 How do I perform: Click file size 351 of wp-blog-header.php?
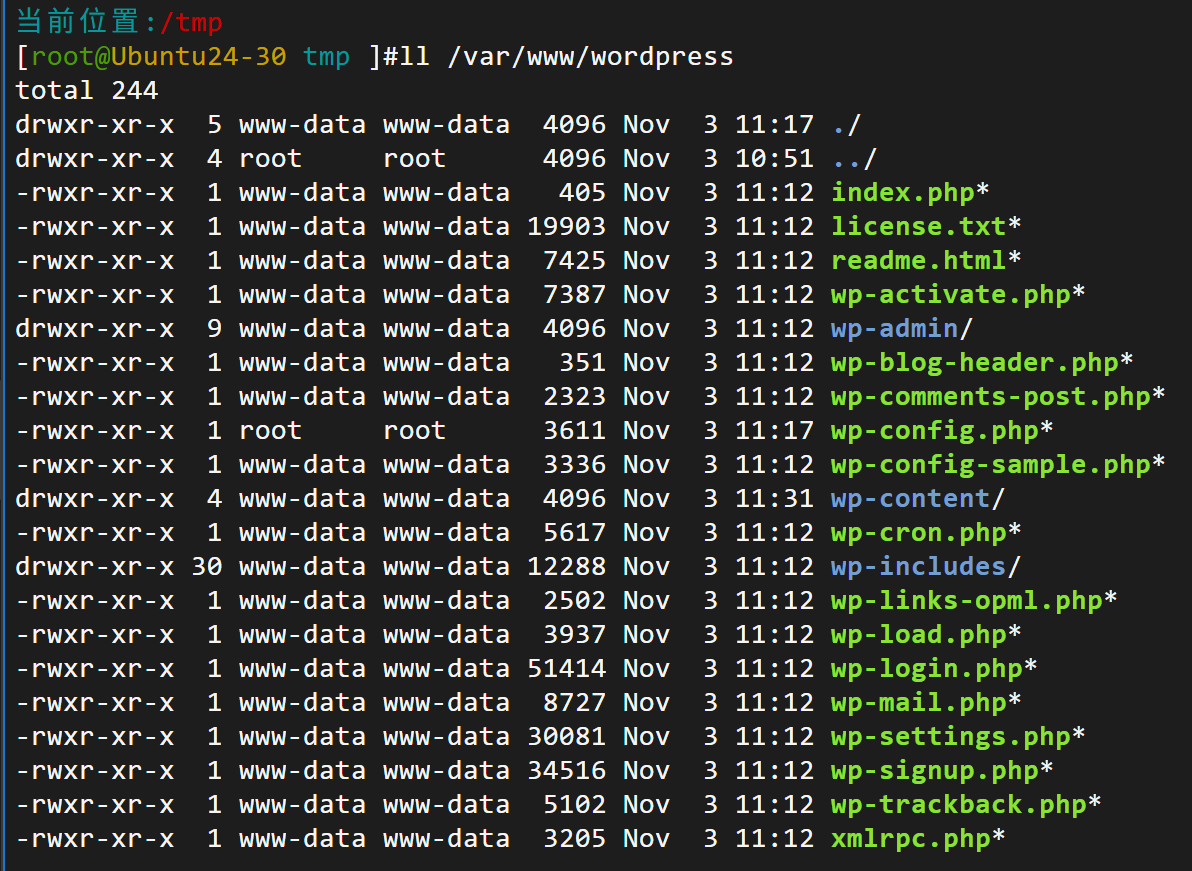coord(582,363)
